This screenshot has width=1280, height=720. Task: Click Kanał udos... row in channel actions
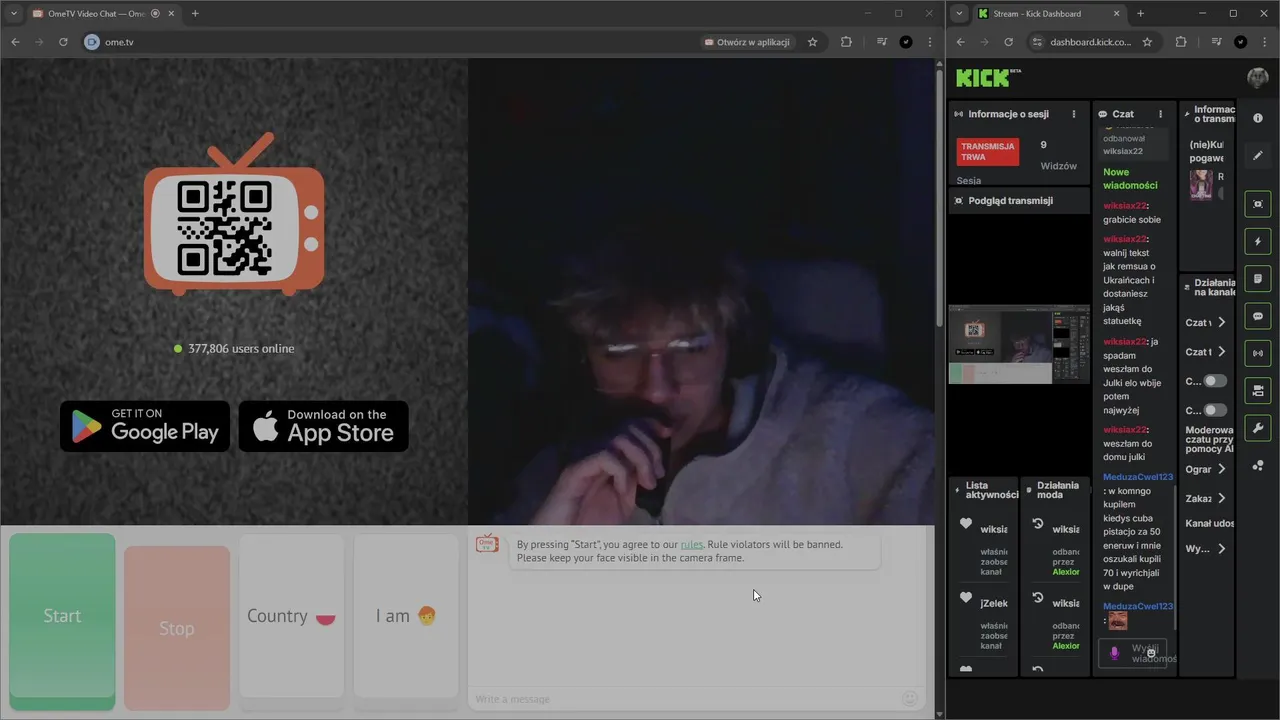1209,523
